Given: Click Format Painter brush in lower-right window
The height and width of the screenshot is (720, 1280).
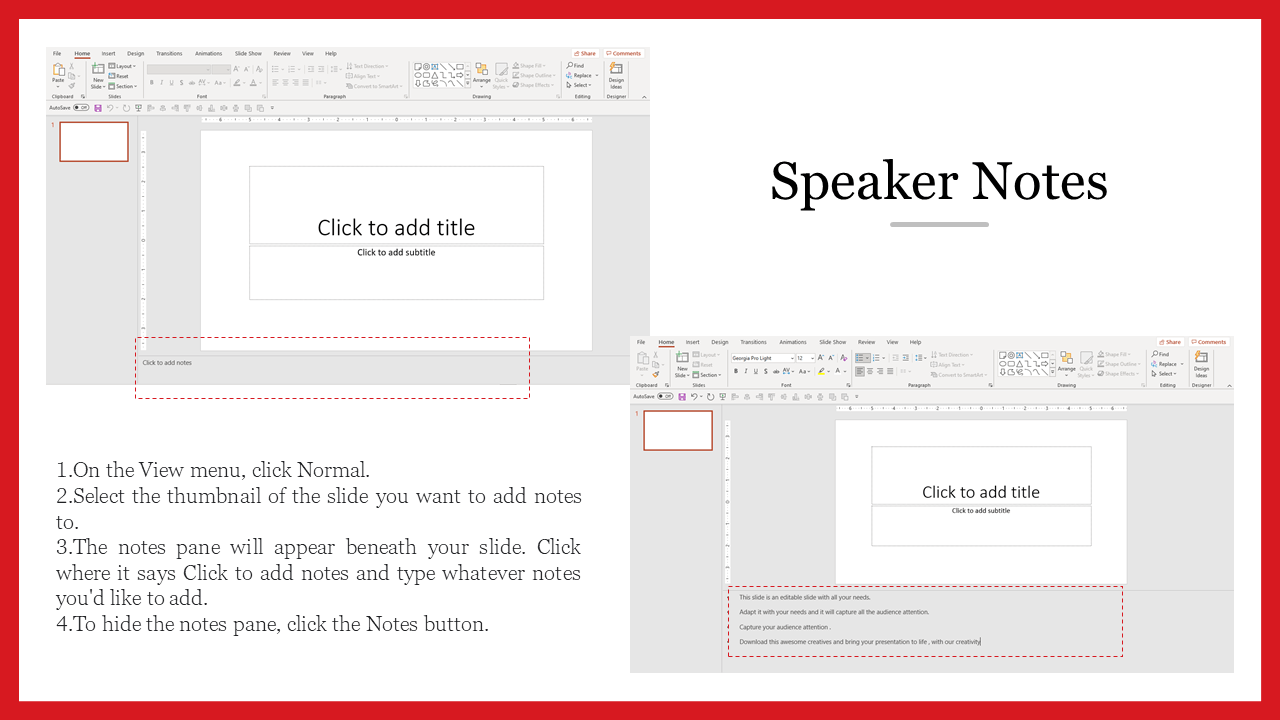Looking at the screenshot, I should click(656, 374).
